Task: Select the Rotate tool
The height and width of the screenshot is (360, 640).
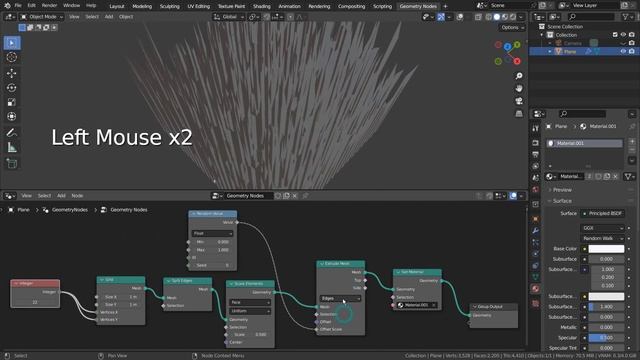Action: pos(12,88)
